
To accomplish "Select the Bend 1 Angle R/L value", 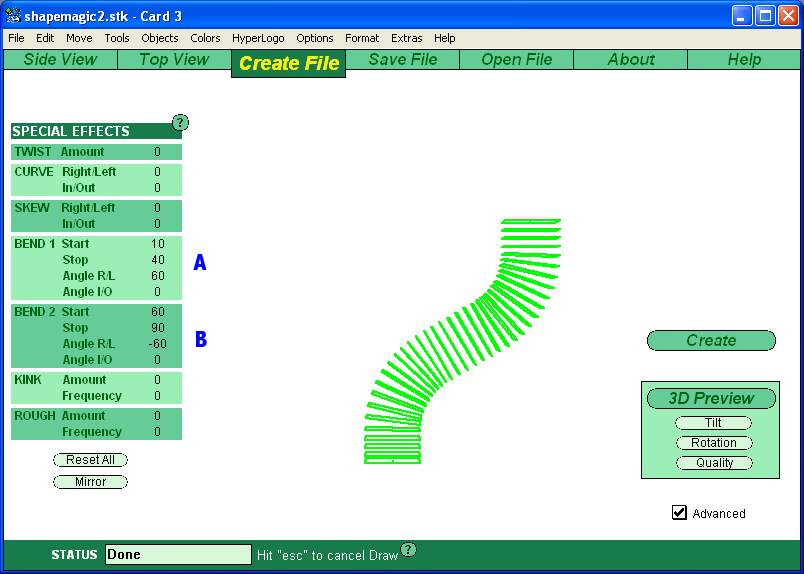I will [x=157, y=276].
